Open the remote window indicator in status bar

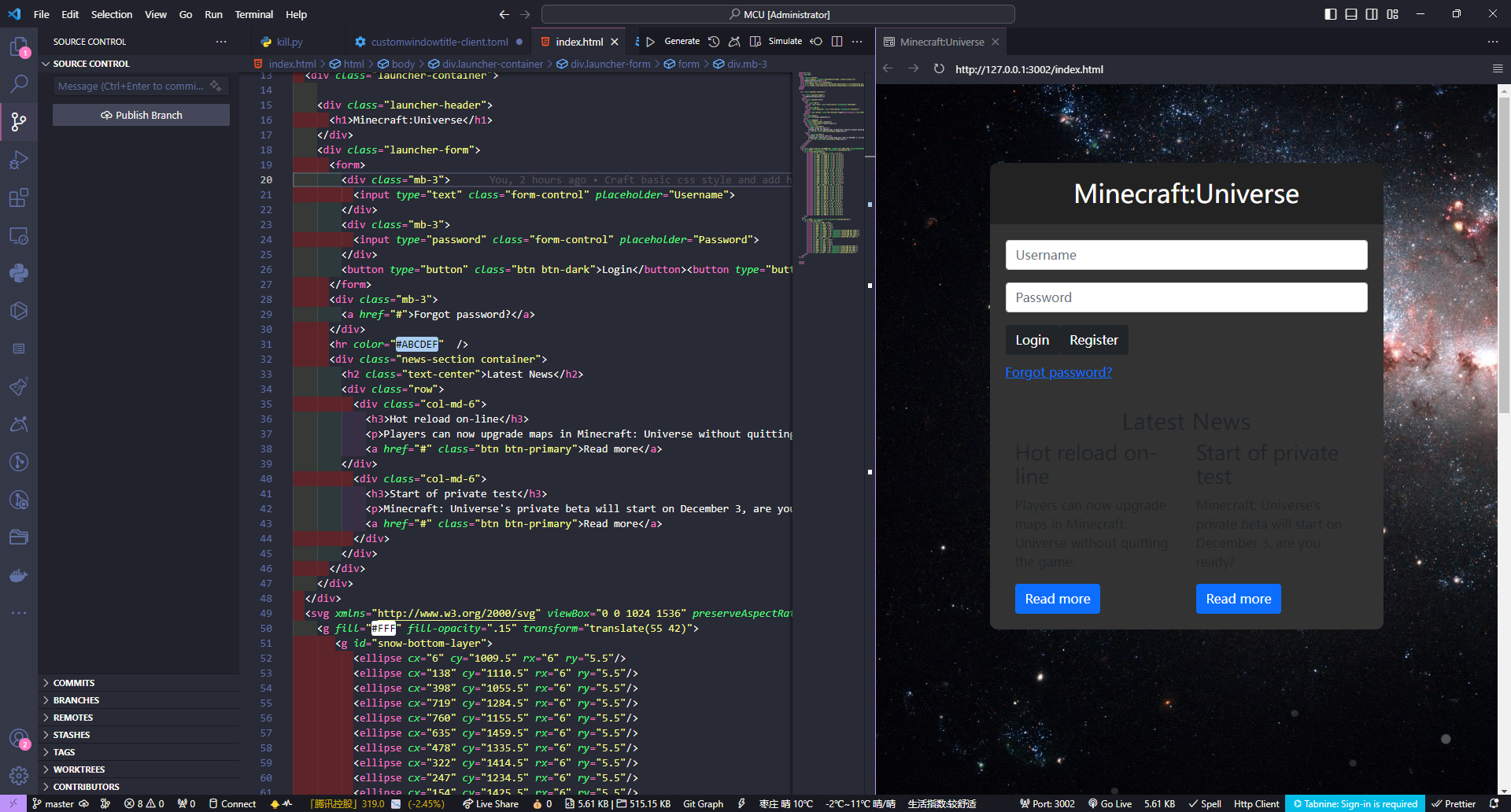click(13, 804)
